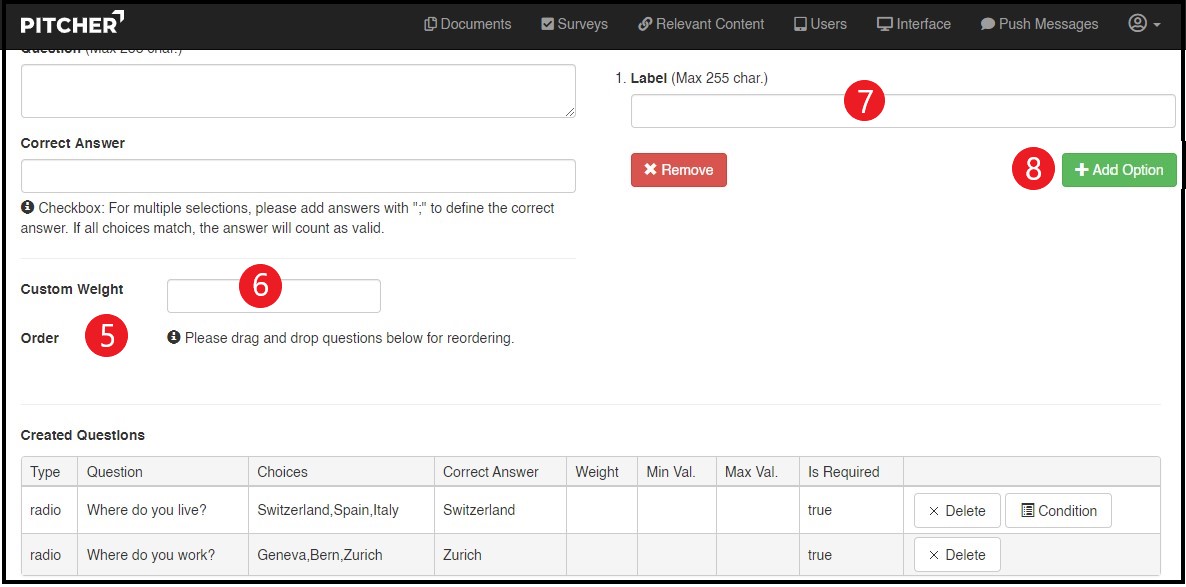Open Condition for 'Where do you live?'

pos(1058,511)
